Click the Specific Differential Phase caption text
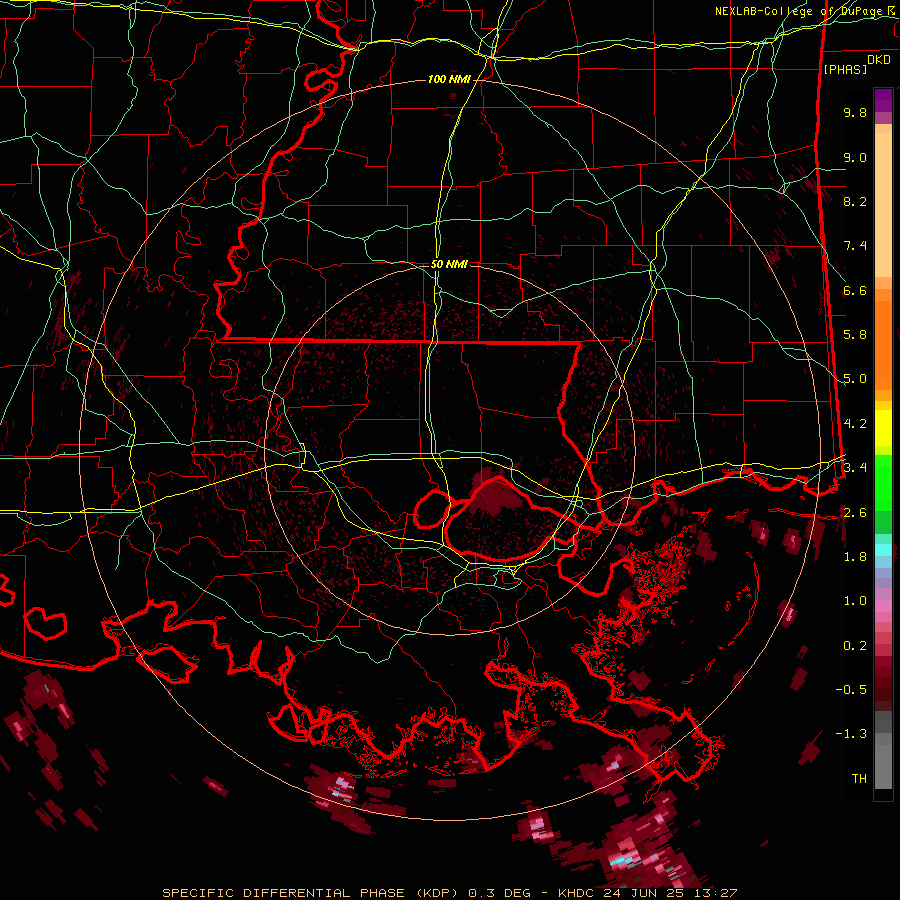 click(310, 893)
